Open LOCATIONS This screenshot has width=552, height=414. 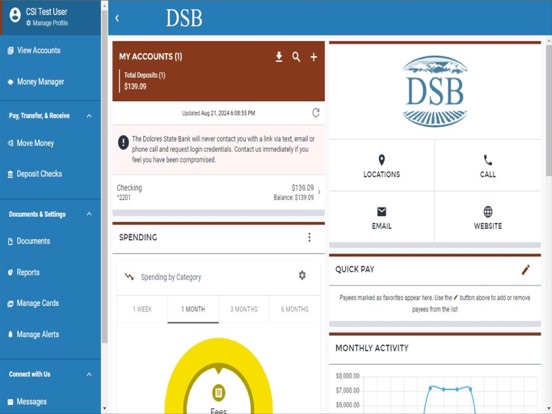point(382,166)
